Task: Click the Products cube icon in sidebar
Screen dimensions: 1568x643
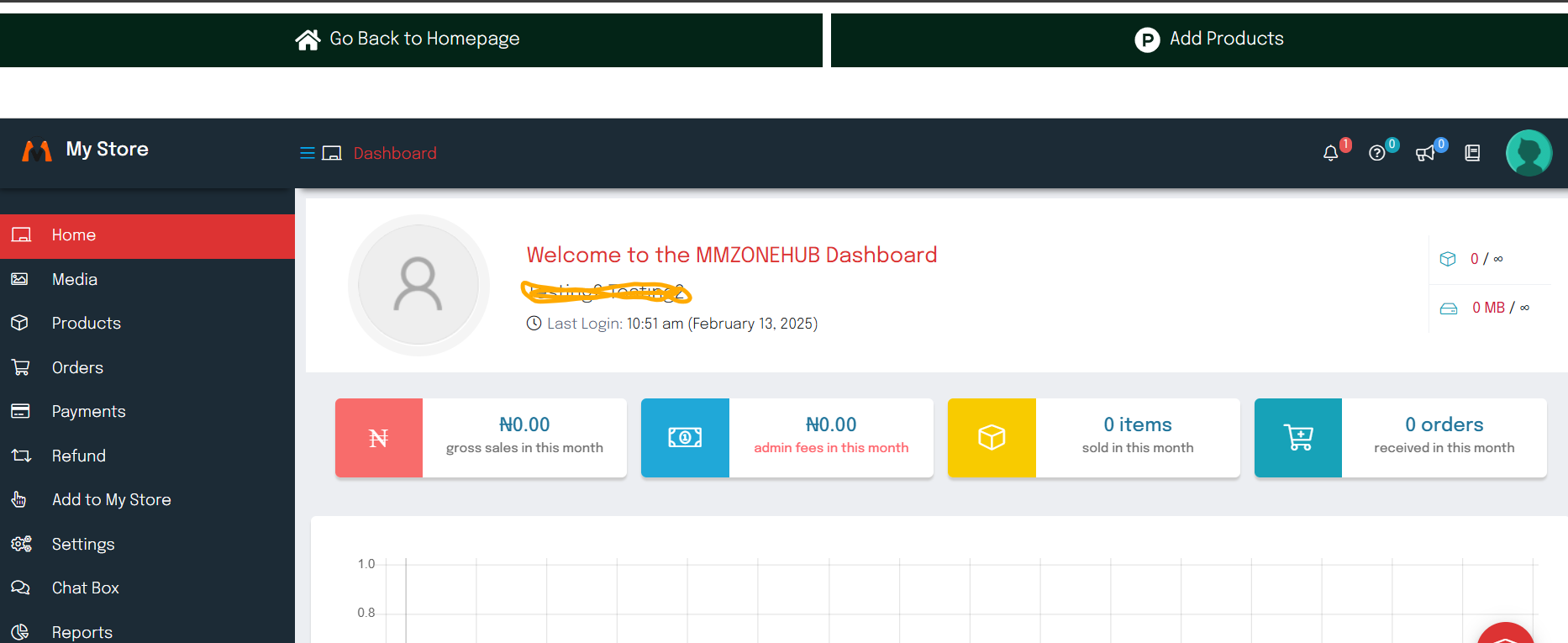Action: coord(20,323)
